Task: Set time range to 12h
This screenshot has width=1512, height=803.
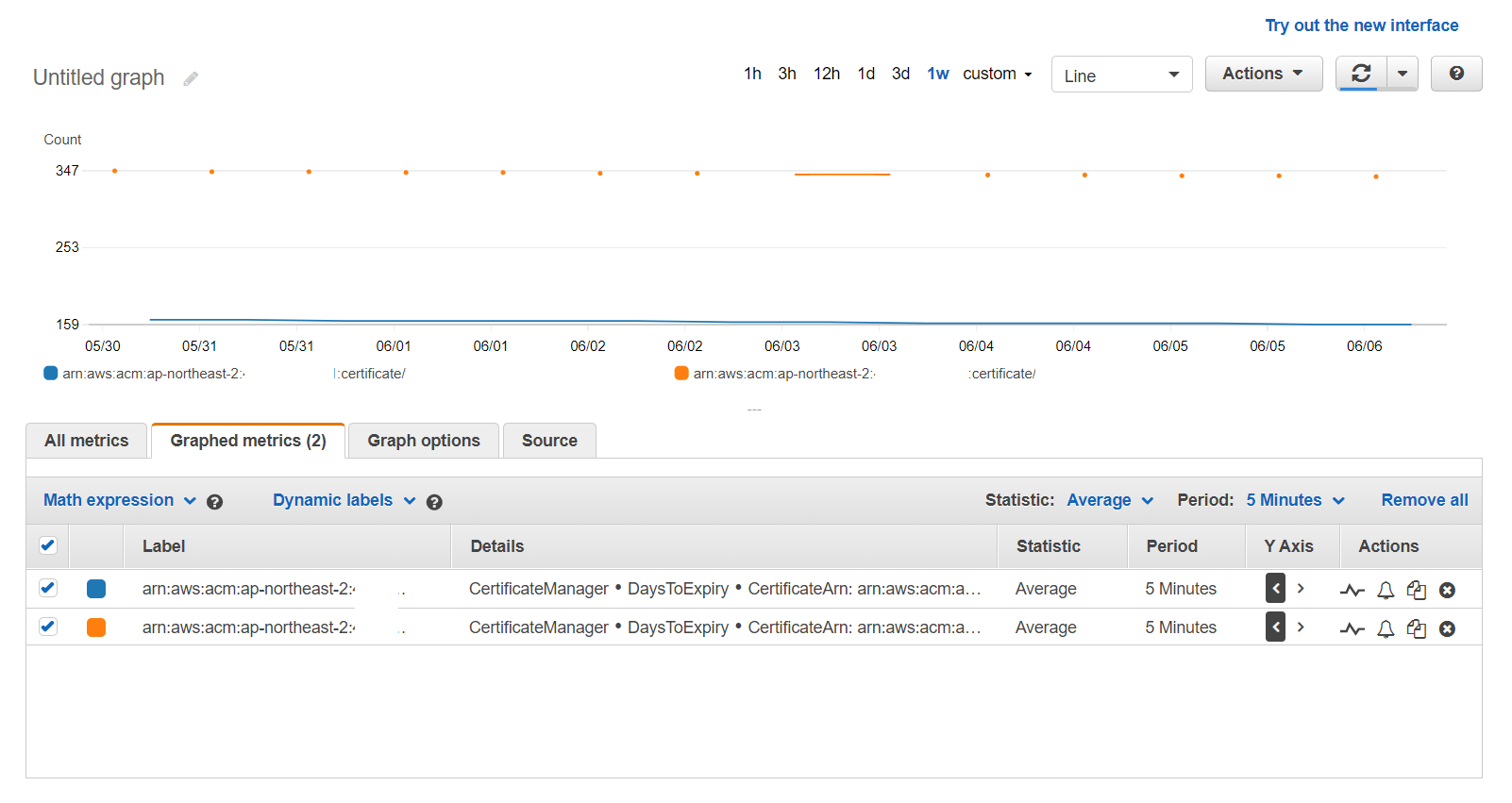Action: [827, 74]
